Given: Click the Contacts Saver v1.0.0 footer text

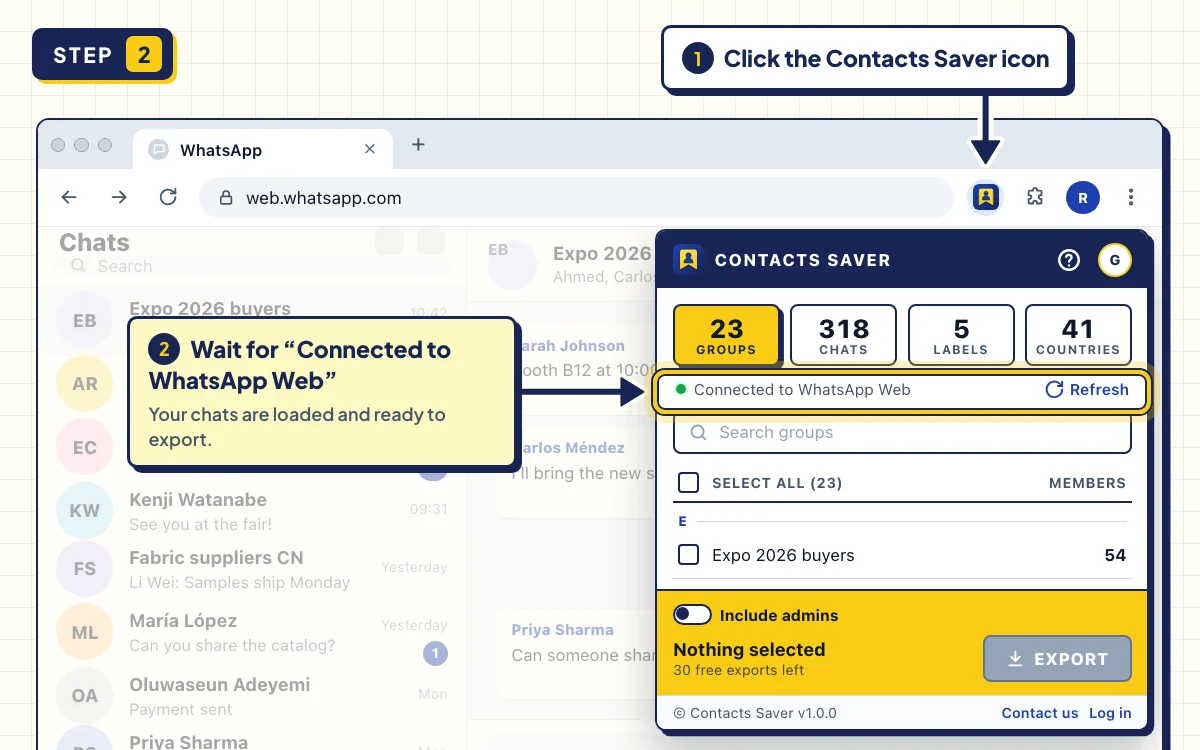Looking at the screenshot, I should (755, 713).
